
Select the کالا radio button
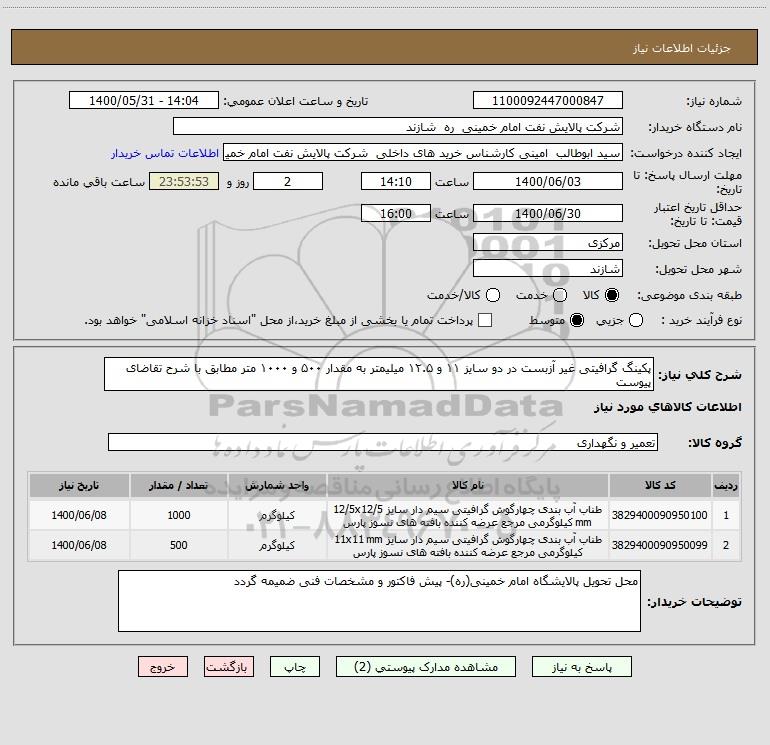pos(612,295)
